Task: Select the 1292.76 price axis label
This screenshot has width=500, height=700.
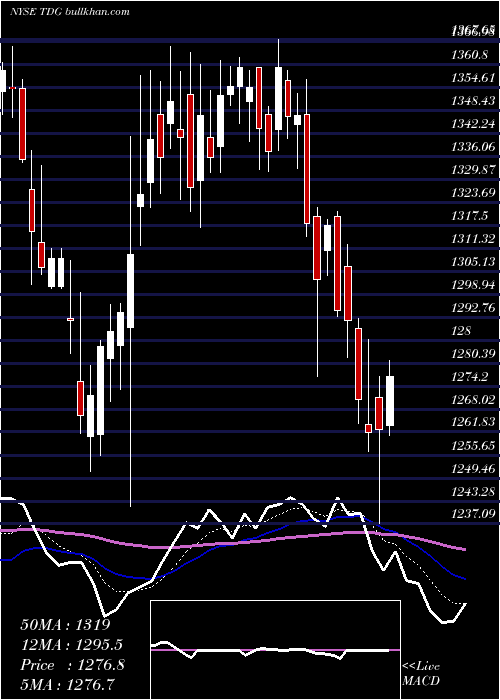Action: tap(473, 308)
